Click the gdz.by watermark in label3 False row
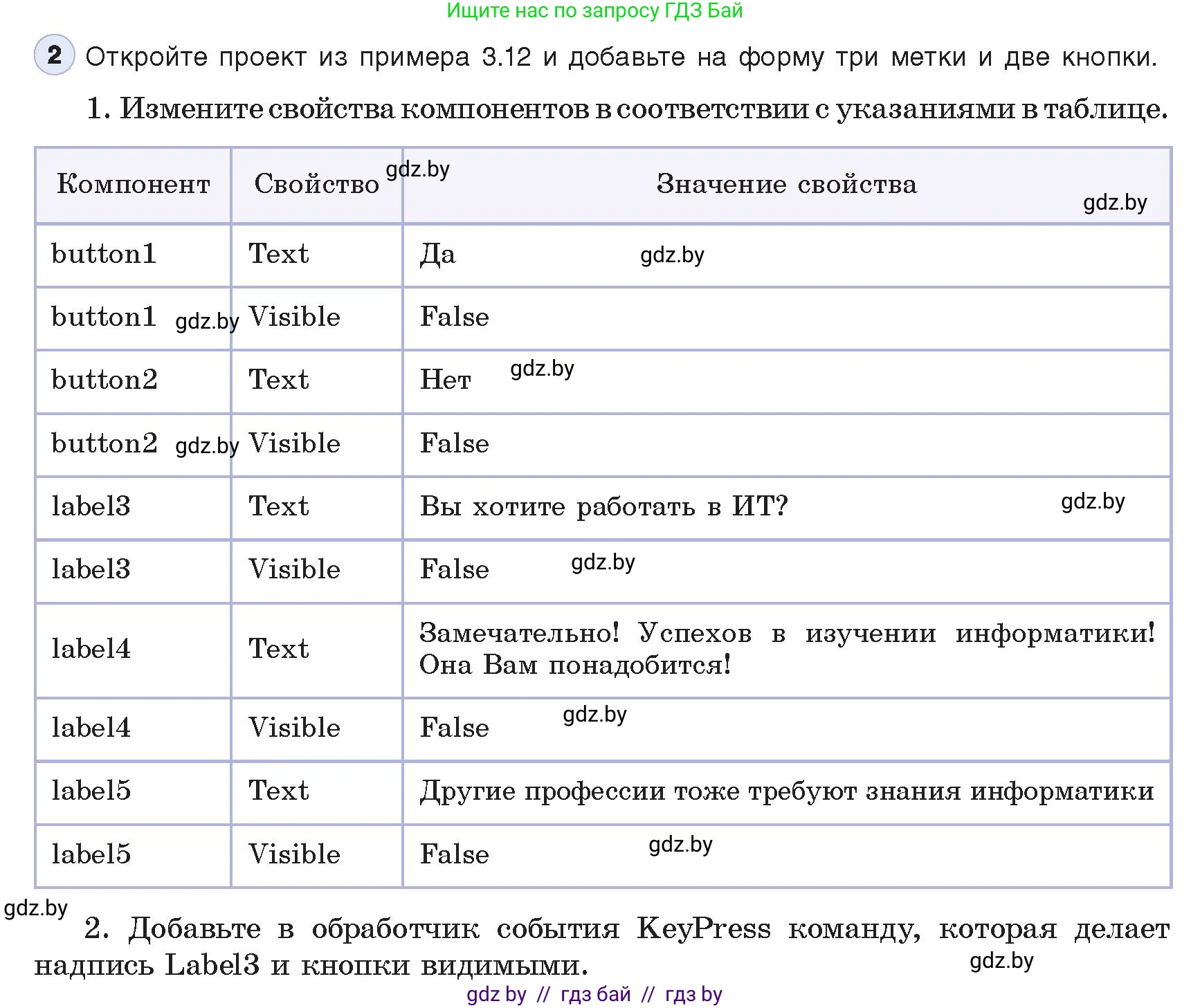Screen dimensions: 1191x1008 [x=601, y=563]
